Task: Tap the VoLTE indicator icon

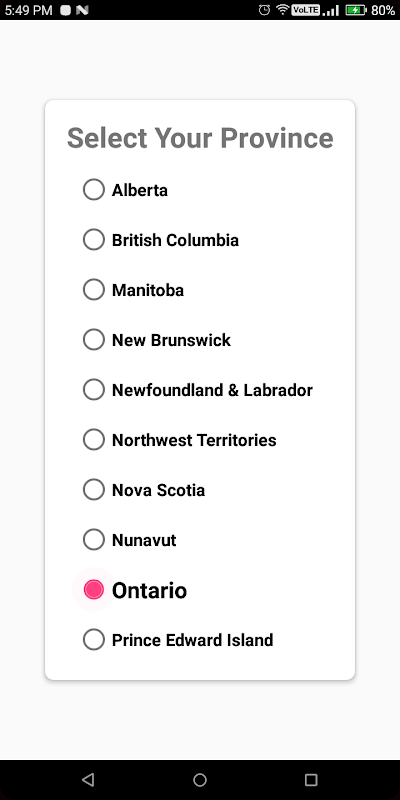Action: pos(305,10)
